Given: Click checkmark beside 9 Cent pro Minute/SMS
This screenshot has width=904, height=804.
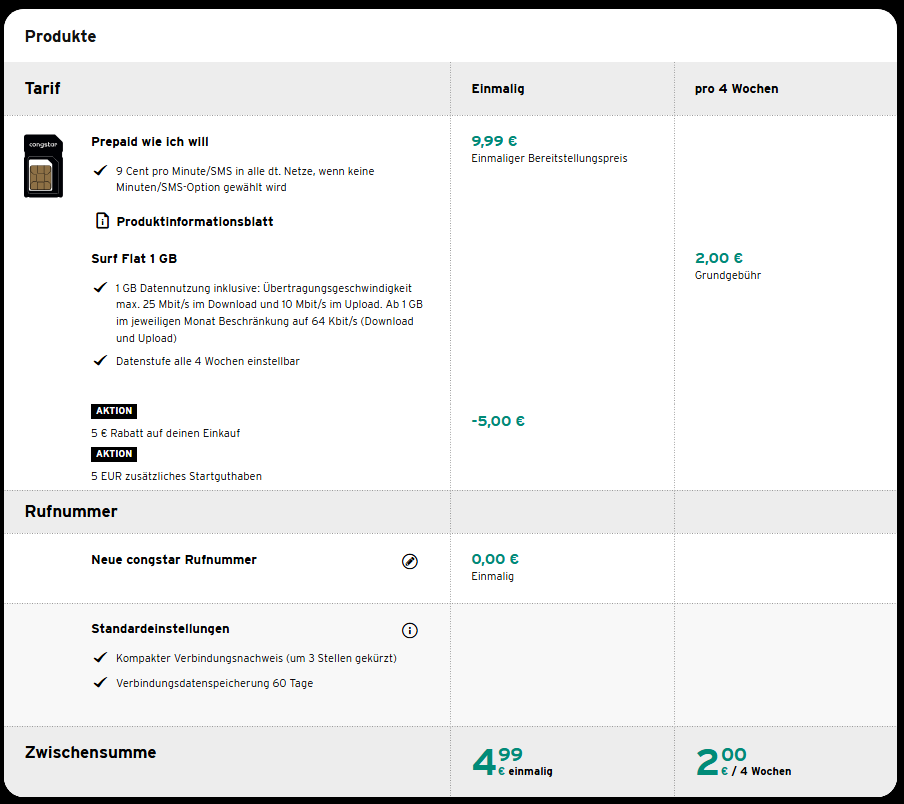Looking at the screenshot, I should click(x=100, y=171).
